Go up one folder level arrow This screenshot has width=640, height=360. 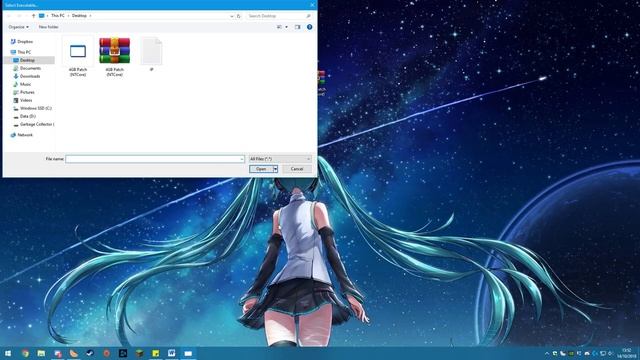pyautogui.click(x=33, y=16)
